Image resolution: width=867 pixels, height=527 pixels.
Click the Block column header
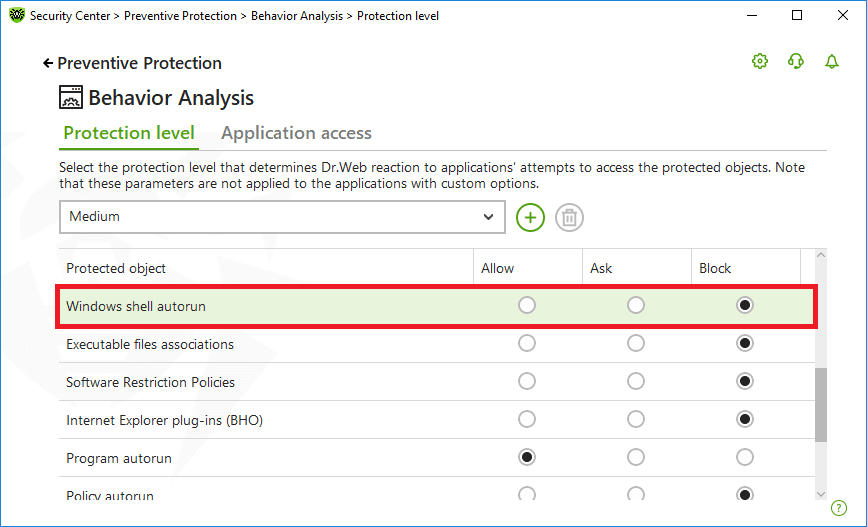coord(745,268)
